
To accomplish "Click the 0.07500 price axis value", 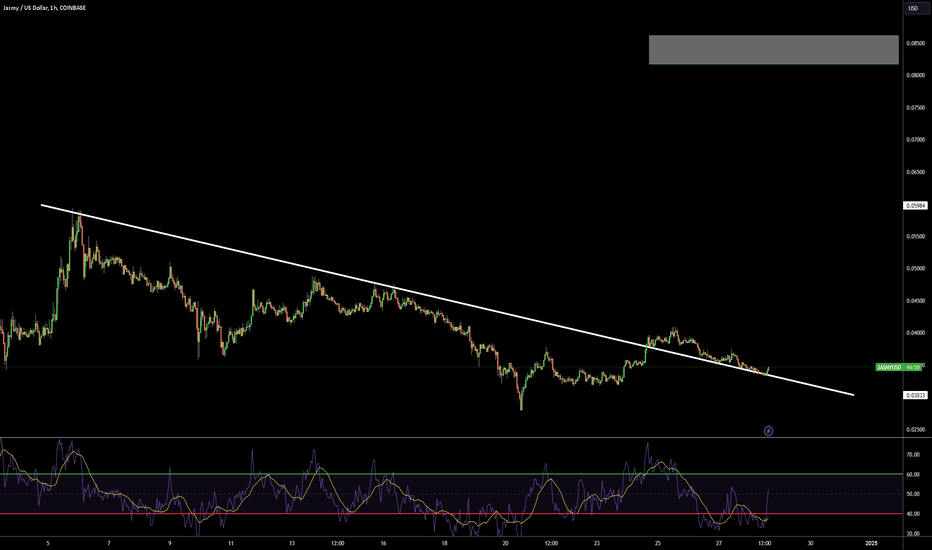I will point(915,108).
